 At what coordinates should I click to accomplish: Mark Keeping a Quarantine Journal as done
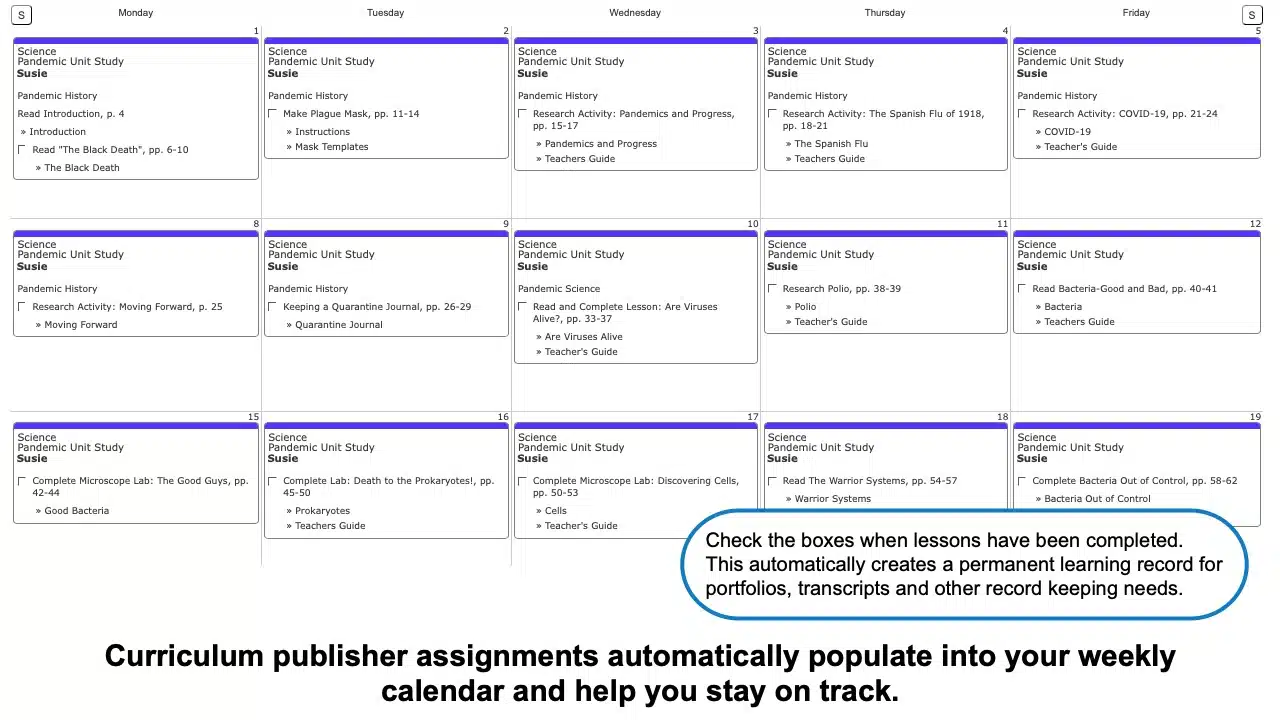point(272,307)
